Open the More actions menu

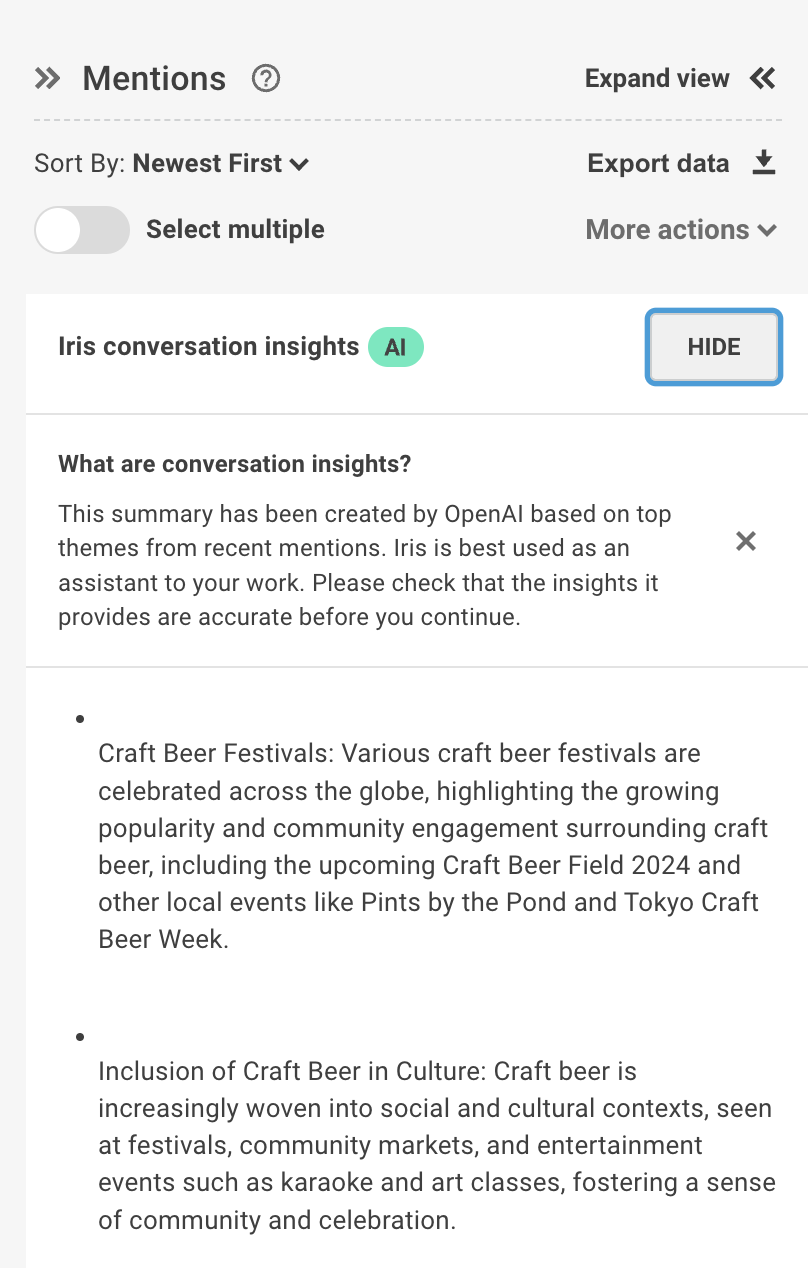click(681, 230)
